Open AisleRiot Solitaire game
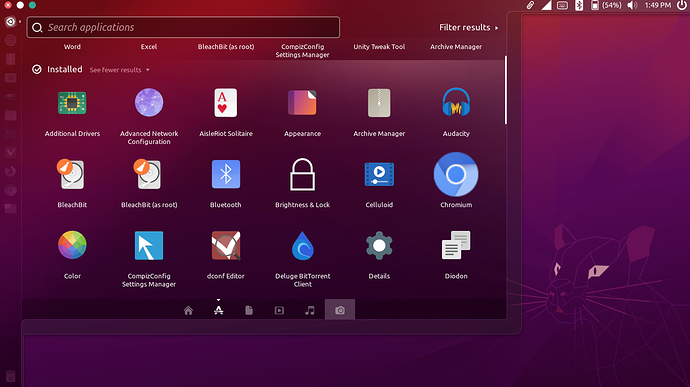Viewport: 690px width, 387px height. [226, 103]
